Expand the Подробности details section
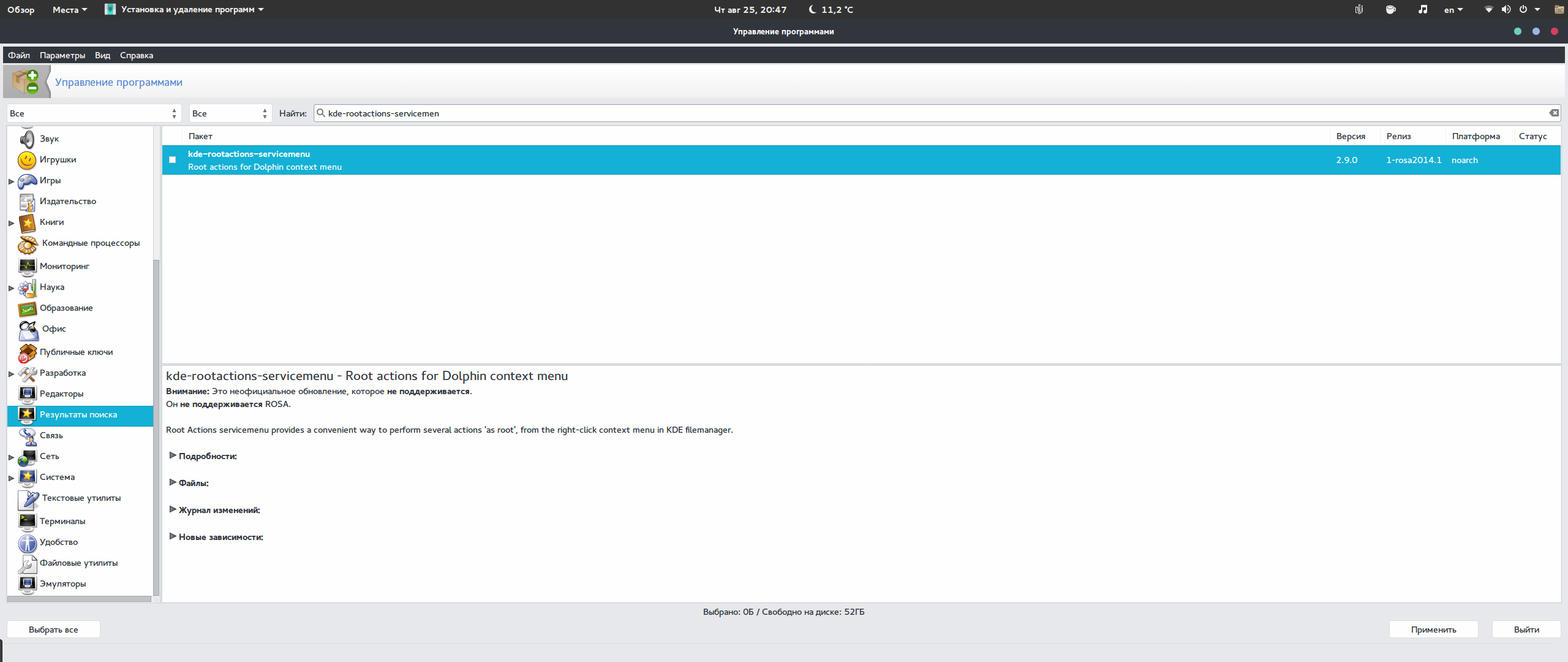The width and height of the screenshot is (1568, 662). coord(173,455)
